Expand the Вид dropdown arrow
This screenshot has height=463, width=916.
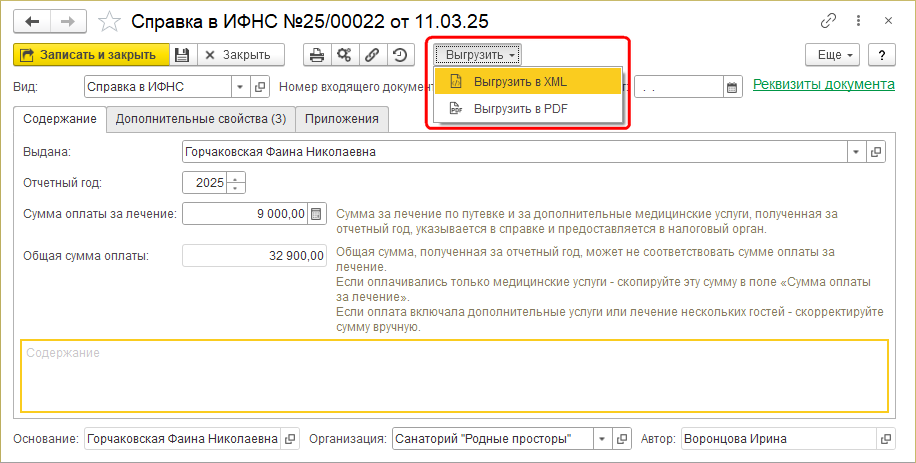pos(240,87)
